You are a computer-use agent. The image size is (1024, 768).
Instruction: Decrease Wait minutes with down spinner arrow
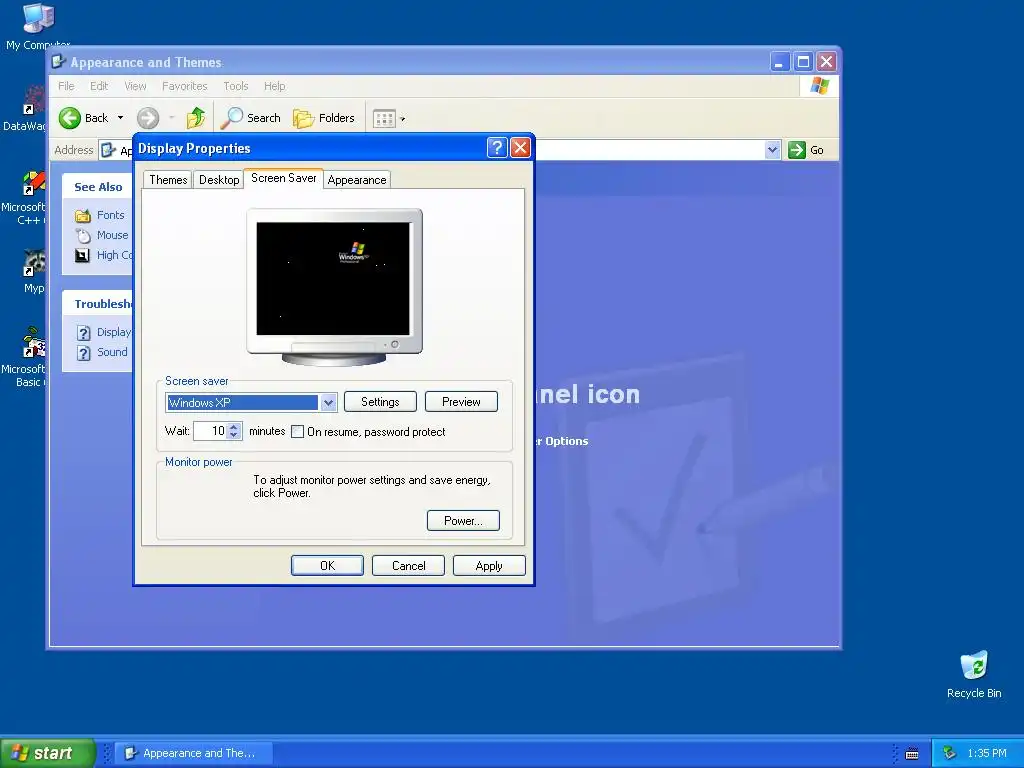pos(234,436)
